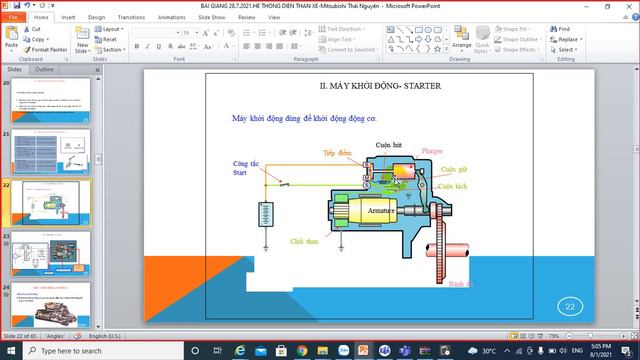Open the font name combo box

click(156, 33)
